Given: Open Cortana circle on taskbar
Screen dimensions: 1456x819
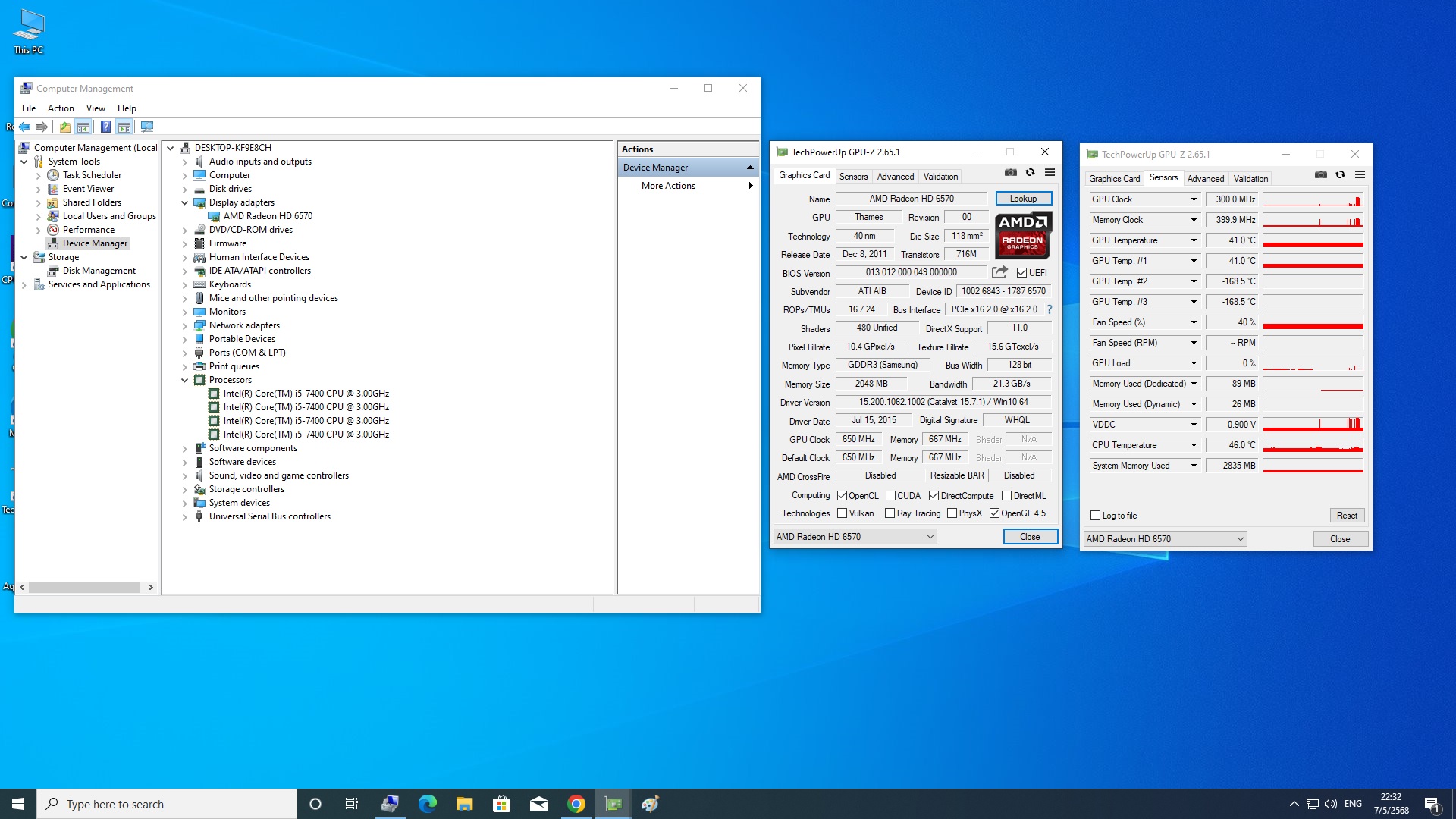Looking at the screenshot, I should click(315, 804).
